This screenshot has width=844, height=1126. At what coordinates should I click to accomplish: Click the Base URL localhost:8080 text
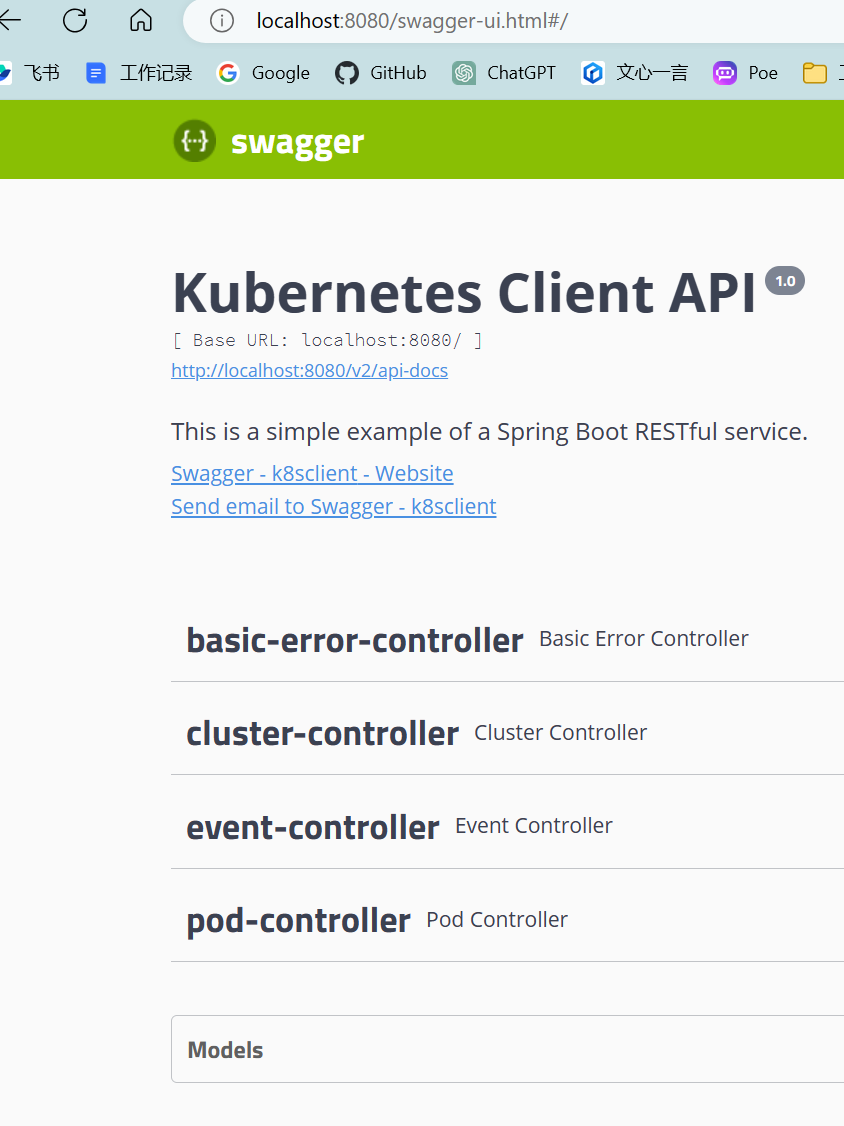pyautogui.click(x=328, y=340)
